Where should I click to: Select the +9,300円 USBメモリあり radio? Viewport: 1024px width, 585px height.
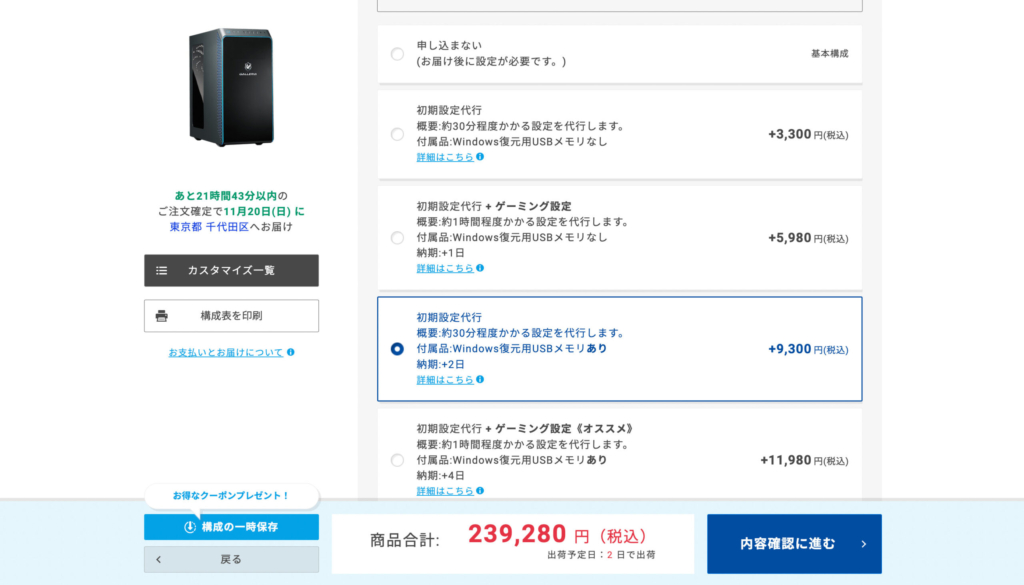tap(397, 349)
